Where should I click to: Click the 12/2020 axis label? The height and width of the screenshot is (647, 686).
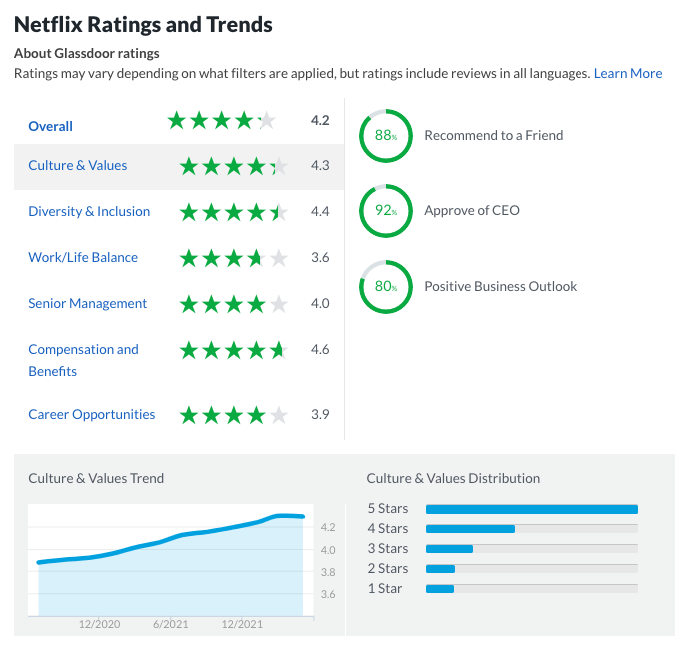(x=99, y=624)
